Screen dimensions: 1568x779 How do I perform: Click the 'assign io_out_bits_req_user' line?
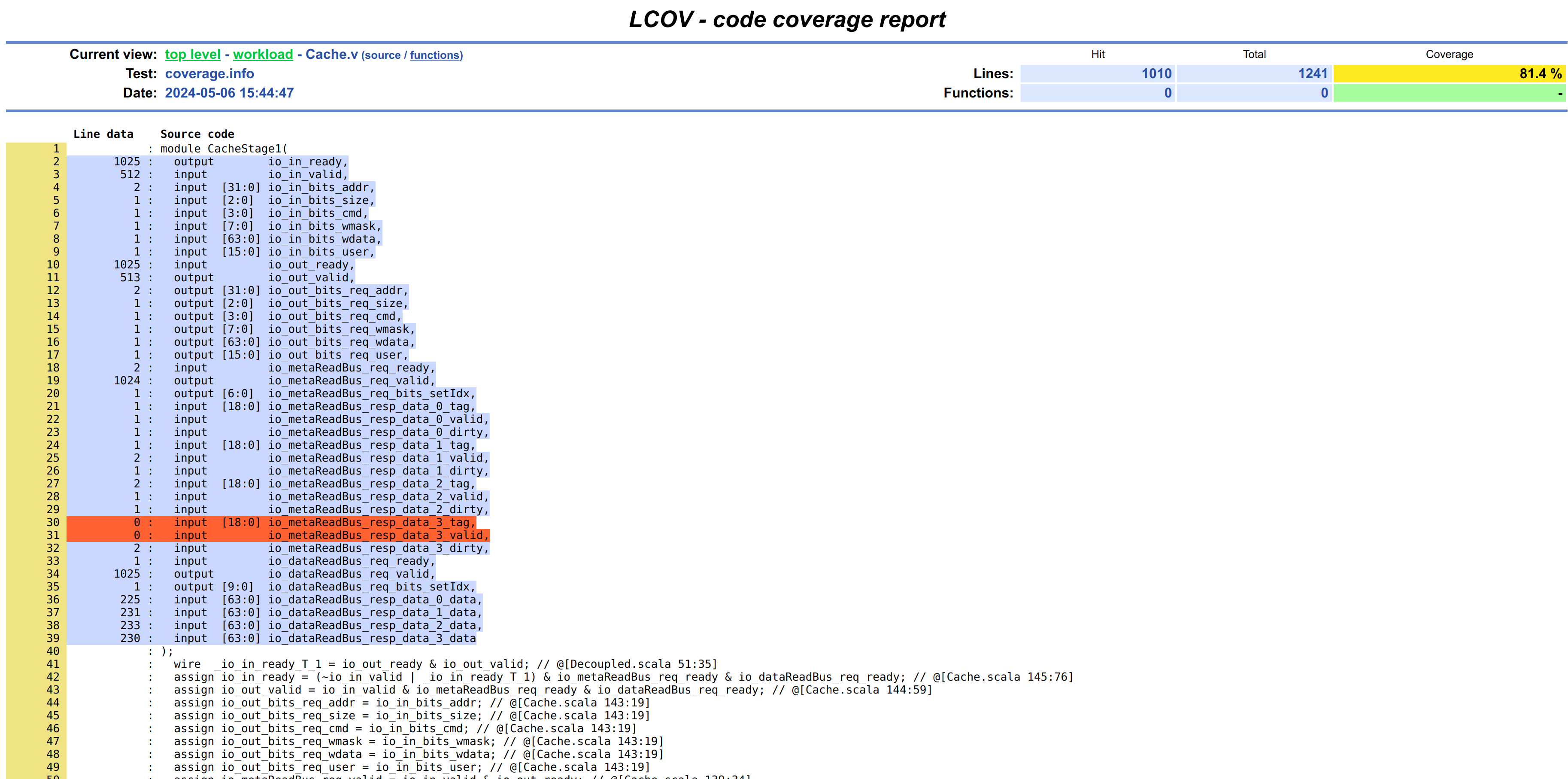click(x=412, y=767)
